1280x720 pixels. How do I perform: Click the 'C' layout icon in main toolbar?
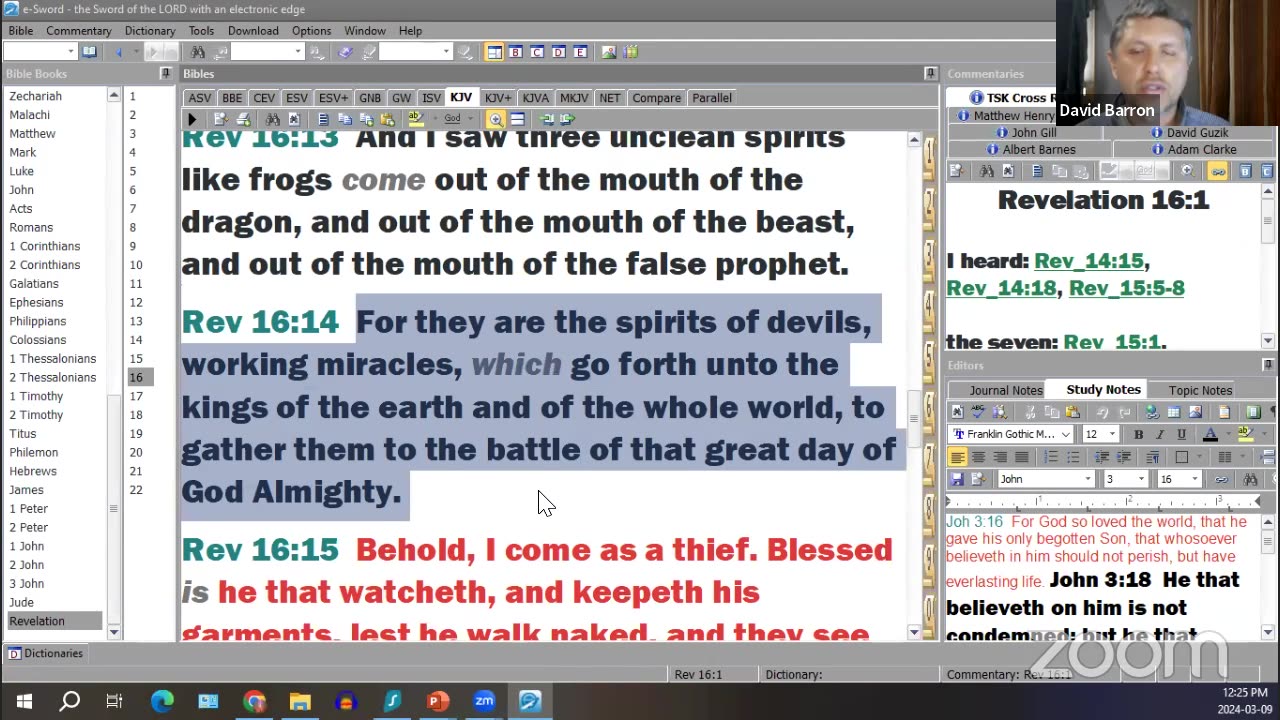click(537, 52)
